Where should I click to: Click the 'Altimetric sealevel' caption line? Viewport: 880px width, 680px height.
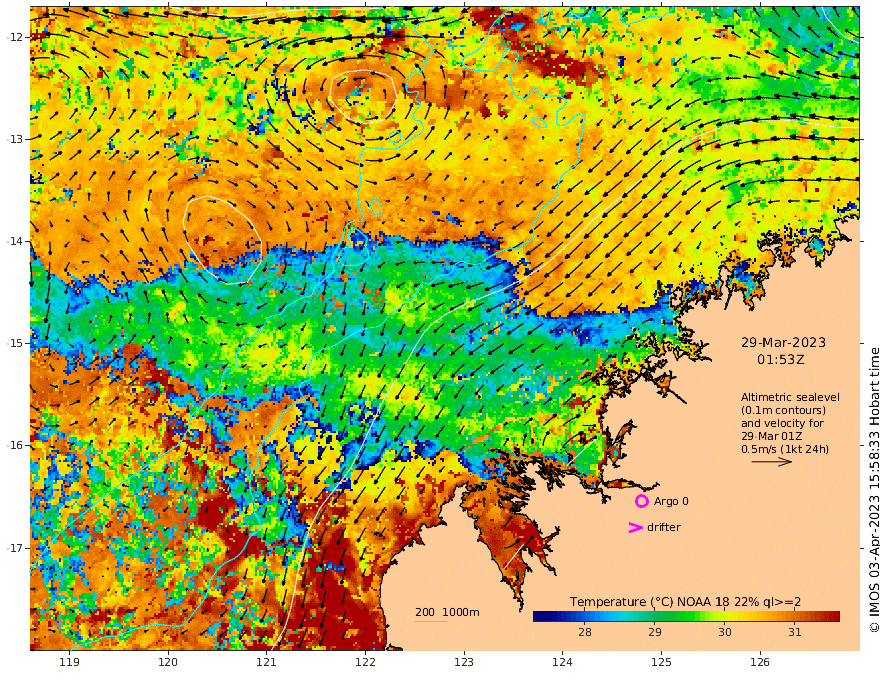pos(790,397)
